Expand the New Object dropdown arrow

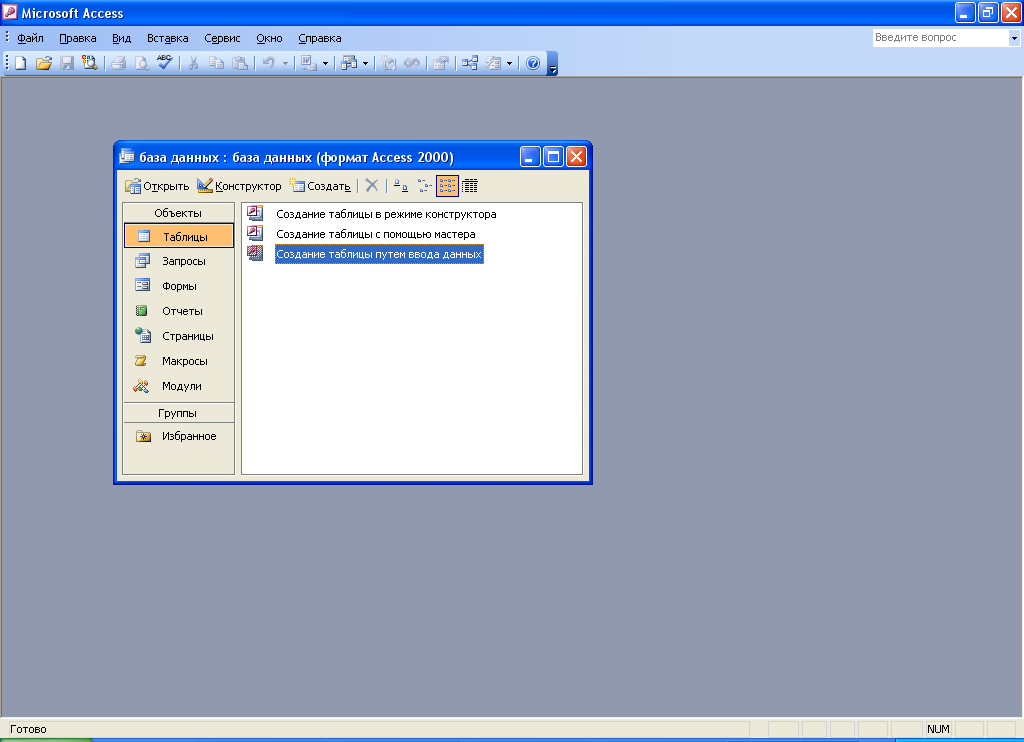tap(509, 63)
